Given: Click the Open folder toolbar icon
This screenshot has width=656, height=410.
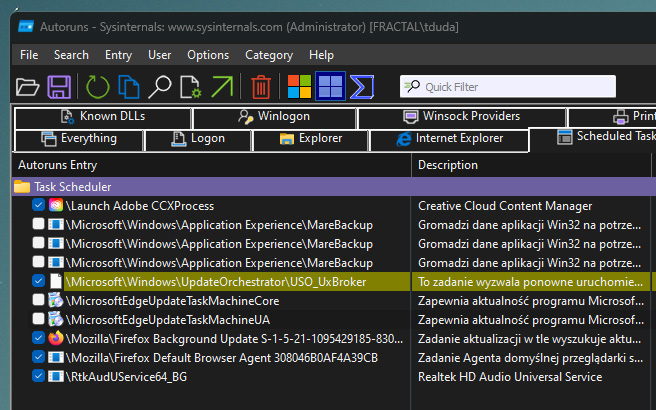Looking at the screenshot, I should pos(28,87).
